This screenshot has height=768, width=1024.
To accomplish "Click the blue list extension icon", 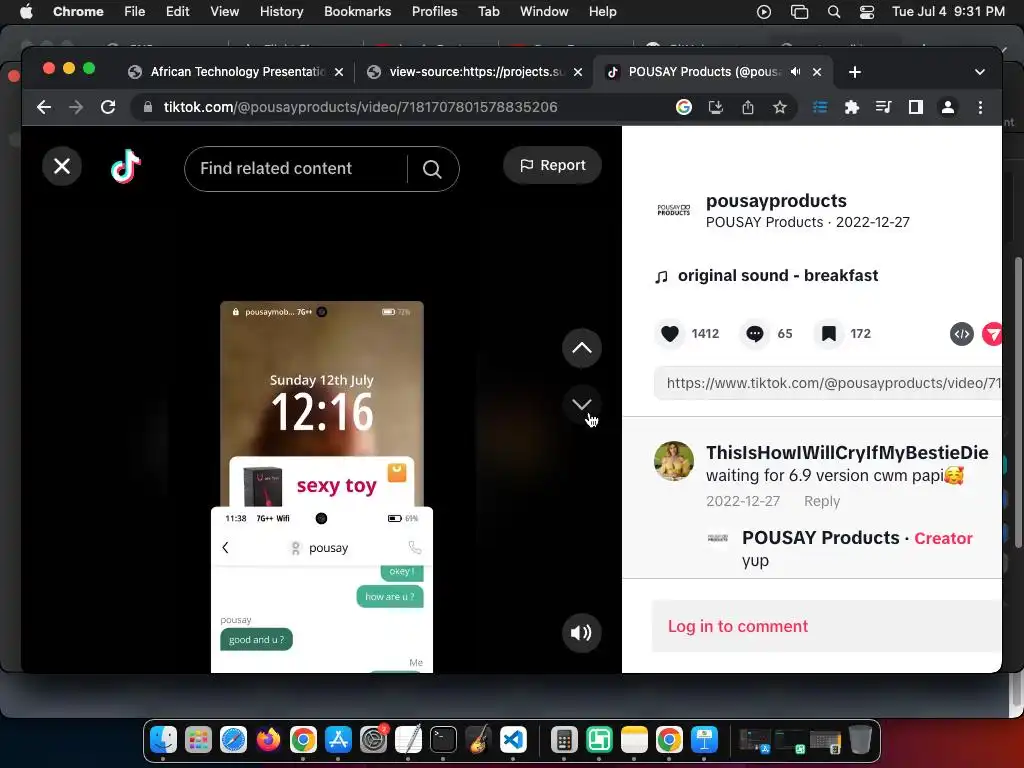I will [820, 107].
